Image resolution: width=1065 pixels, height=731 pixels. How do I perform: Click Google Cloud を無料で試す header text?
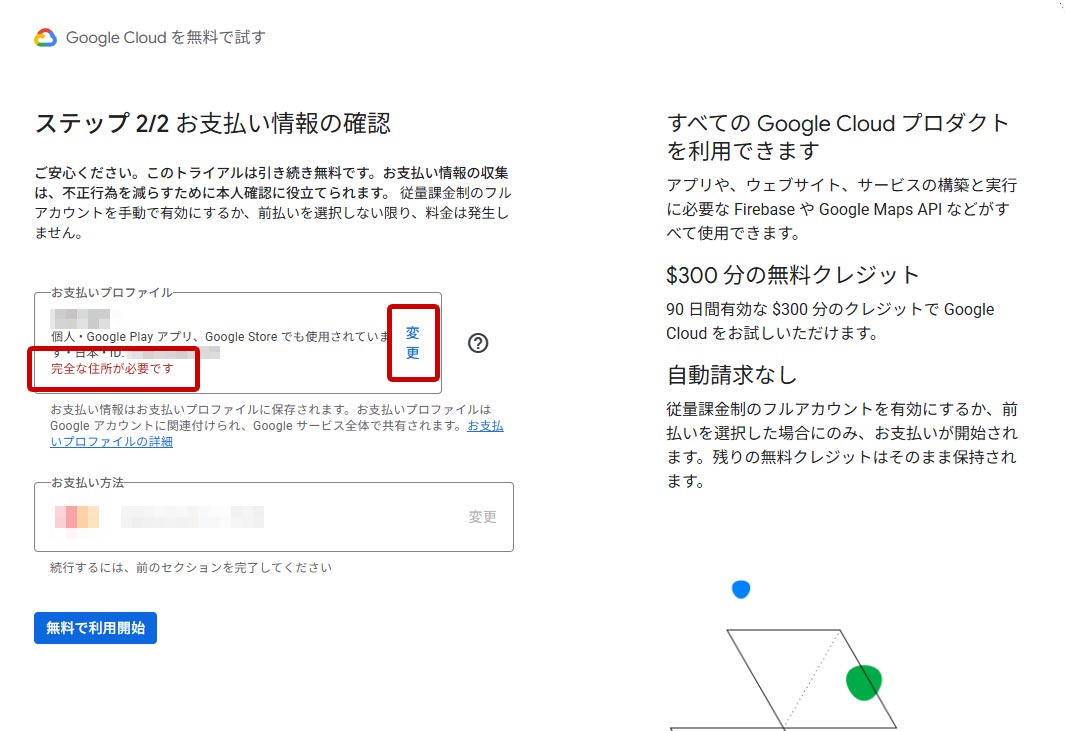pyautogui.click(x=166, y=37)
